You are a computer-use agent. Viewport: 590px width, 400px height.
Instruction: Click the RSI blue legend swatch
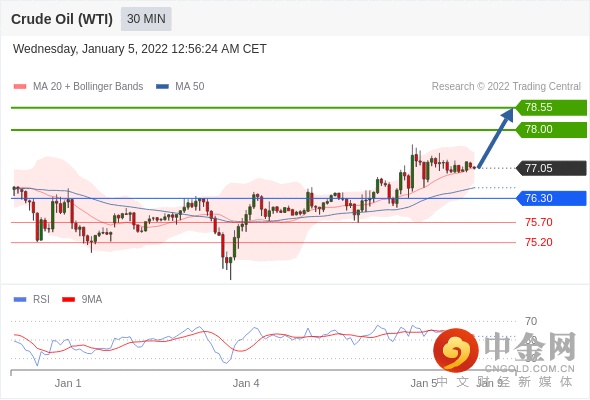pos(20,300)
